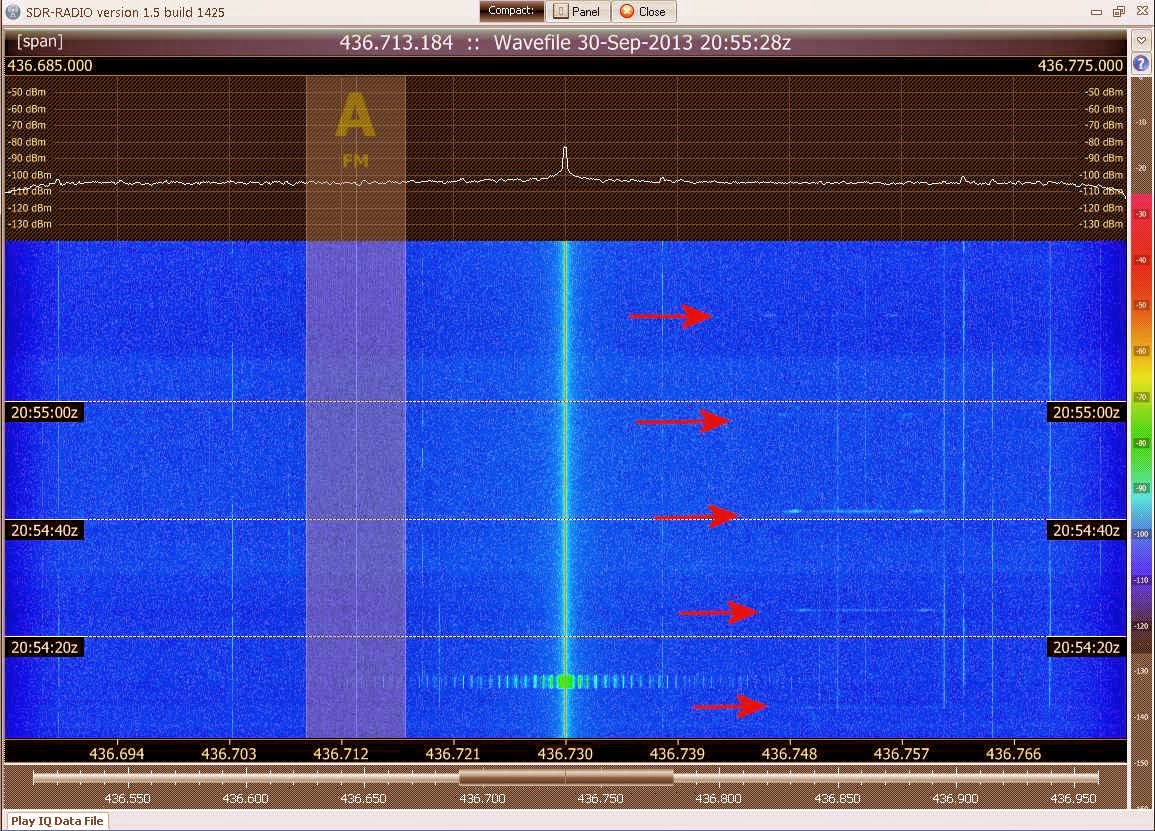Click the right-hand 20:54:40z time marker
This screenshot has width=1155, height=831.
tap(1086, 530)
